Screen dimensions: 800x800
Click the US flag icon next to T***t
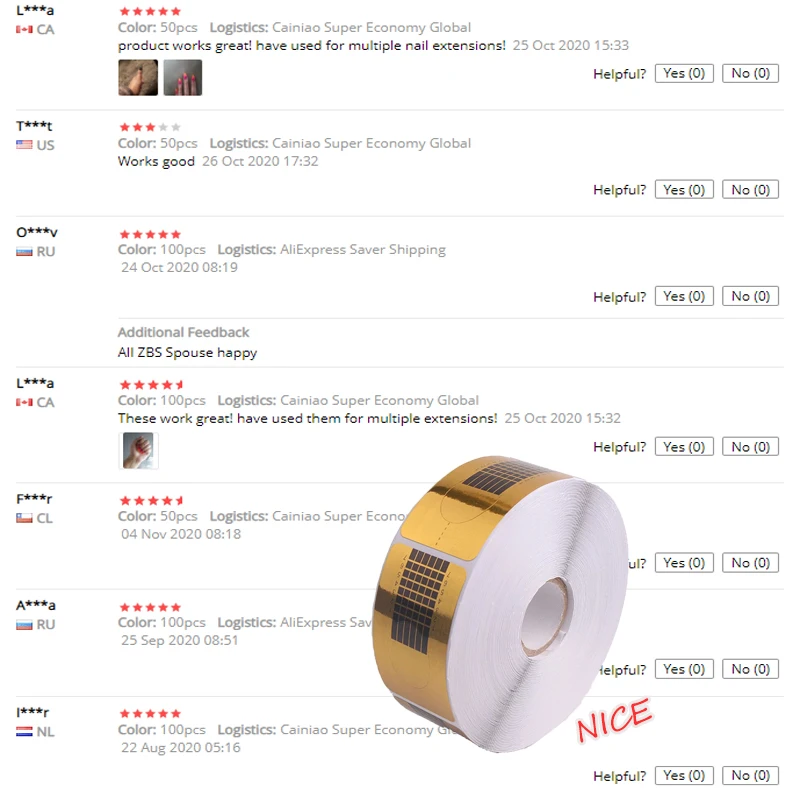[x=24, y=145]
